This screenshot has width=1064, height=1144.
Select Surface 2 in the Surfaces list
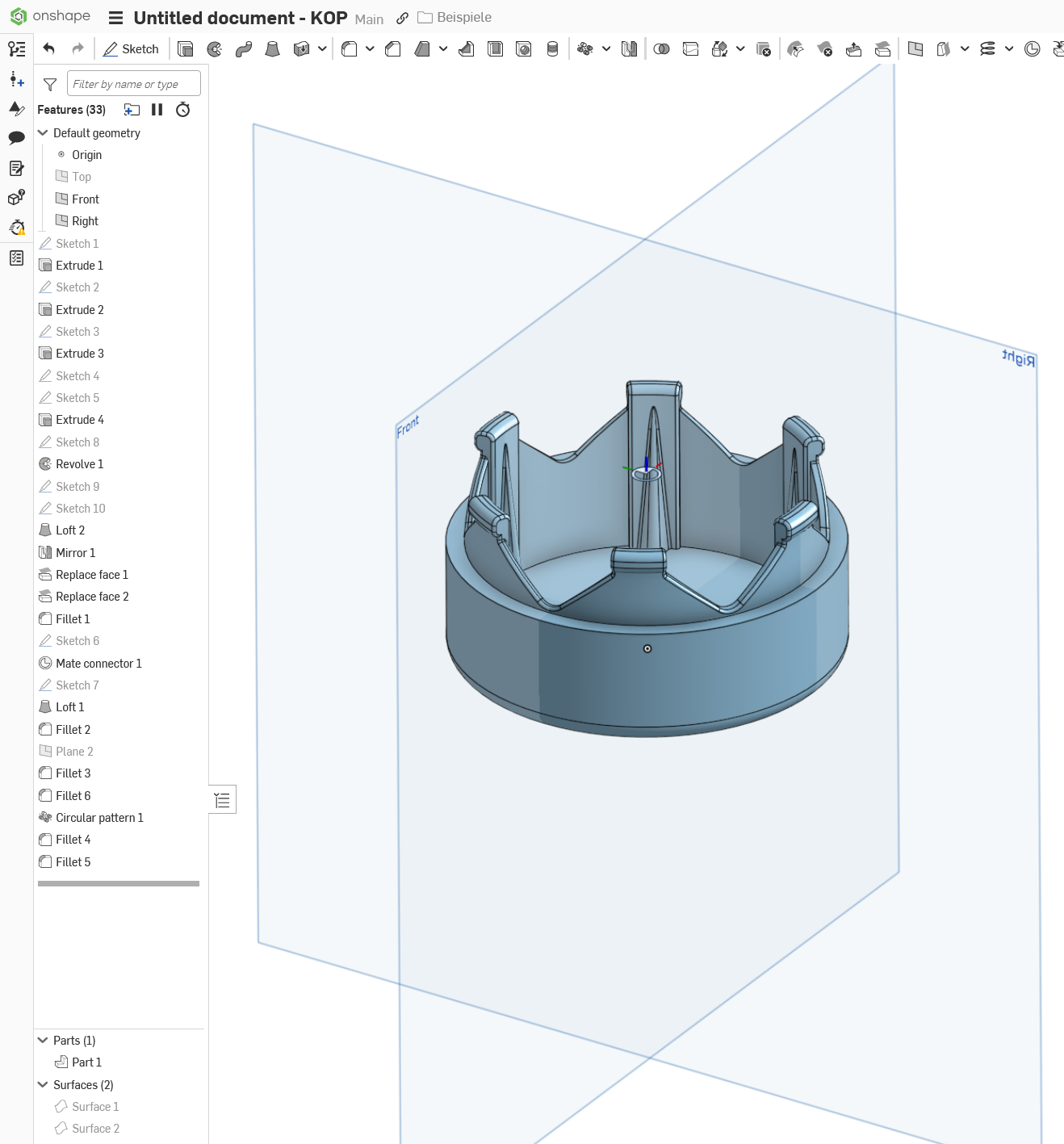click(95, 1129)
